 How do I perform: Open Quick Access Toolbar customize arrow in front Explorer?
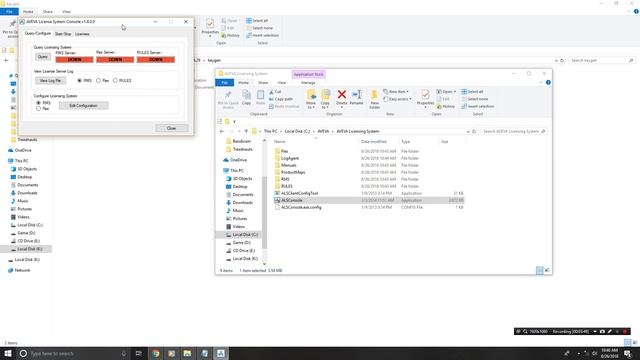coord(234,121)
